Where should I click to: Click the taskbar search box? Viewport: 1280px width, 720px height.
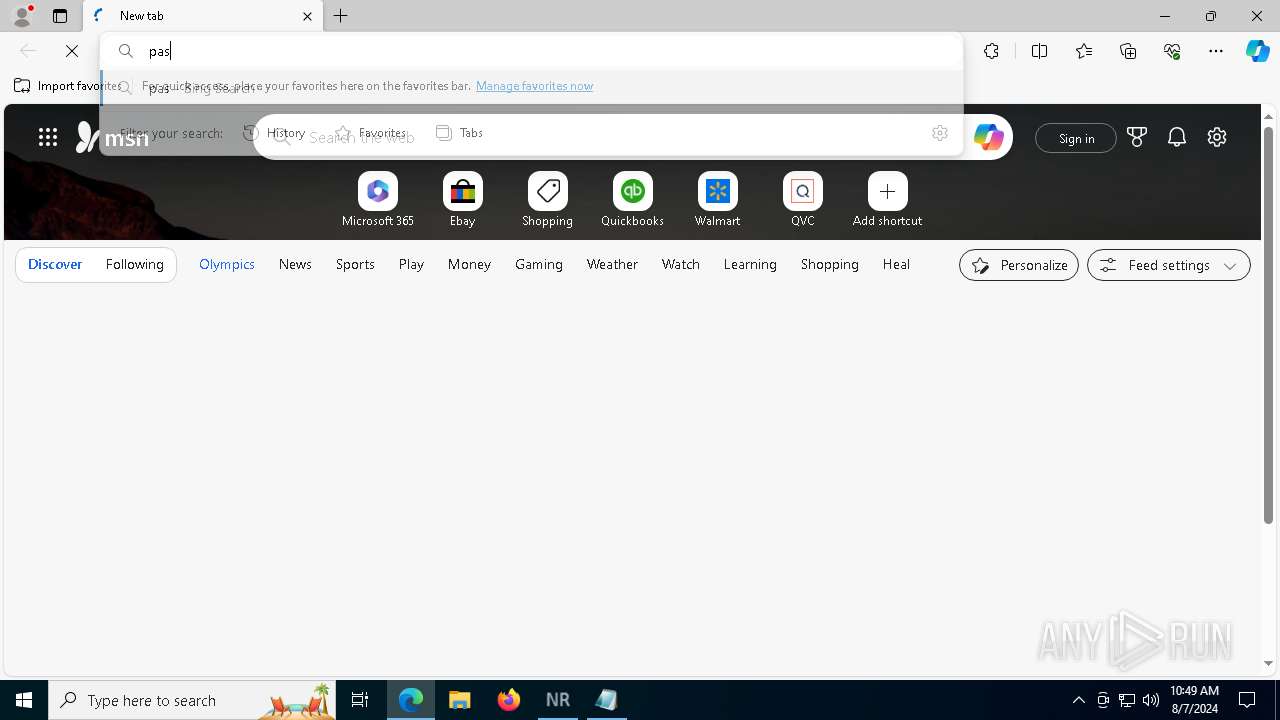[192, 700]
